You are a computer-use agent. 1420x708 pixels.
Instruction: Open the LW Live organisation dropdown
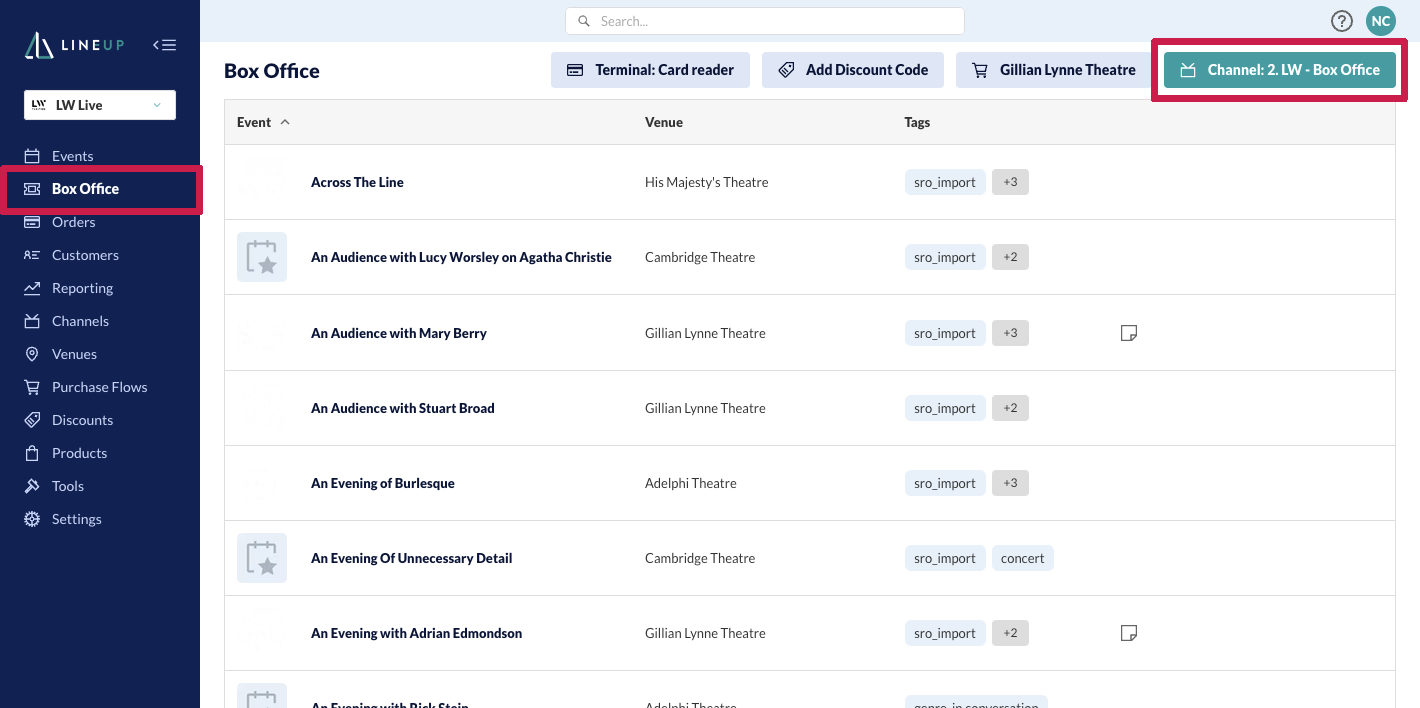click(100, 105)
